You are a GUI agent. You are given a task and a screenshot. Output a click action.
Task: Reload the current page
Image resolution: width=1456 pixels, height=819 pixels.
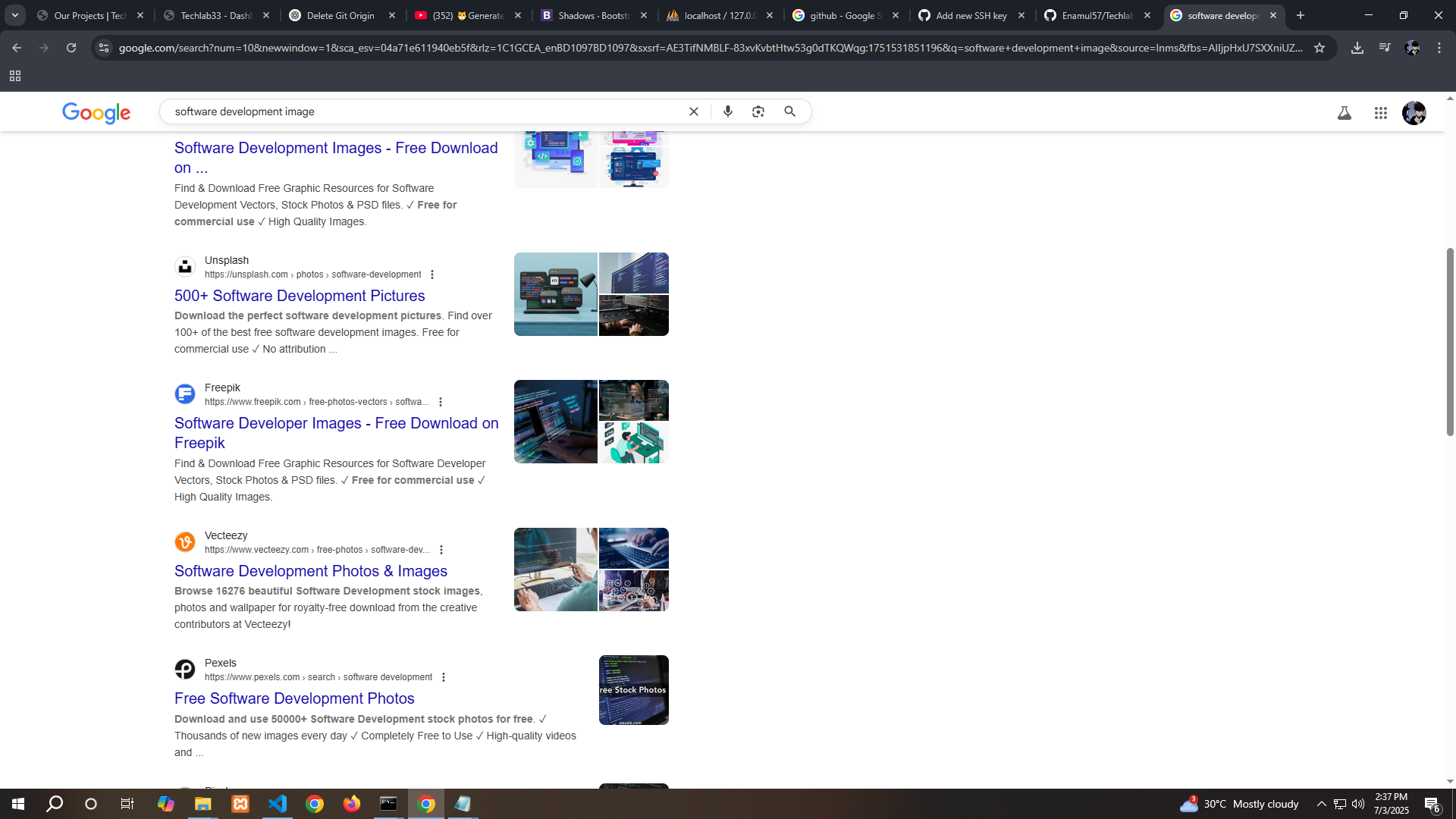coord(71,48)
